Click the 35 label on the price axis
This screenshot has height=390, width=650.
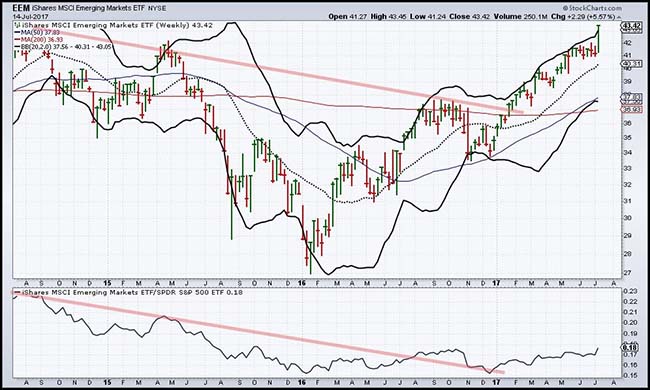click(628, 138)
